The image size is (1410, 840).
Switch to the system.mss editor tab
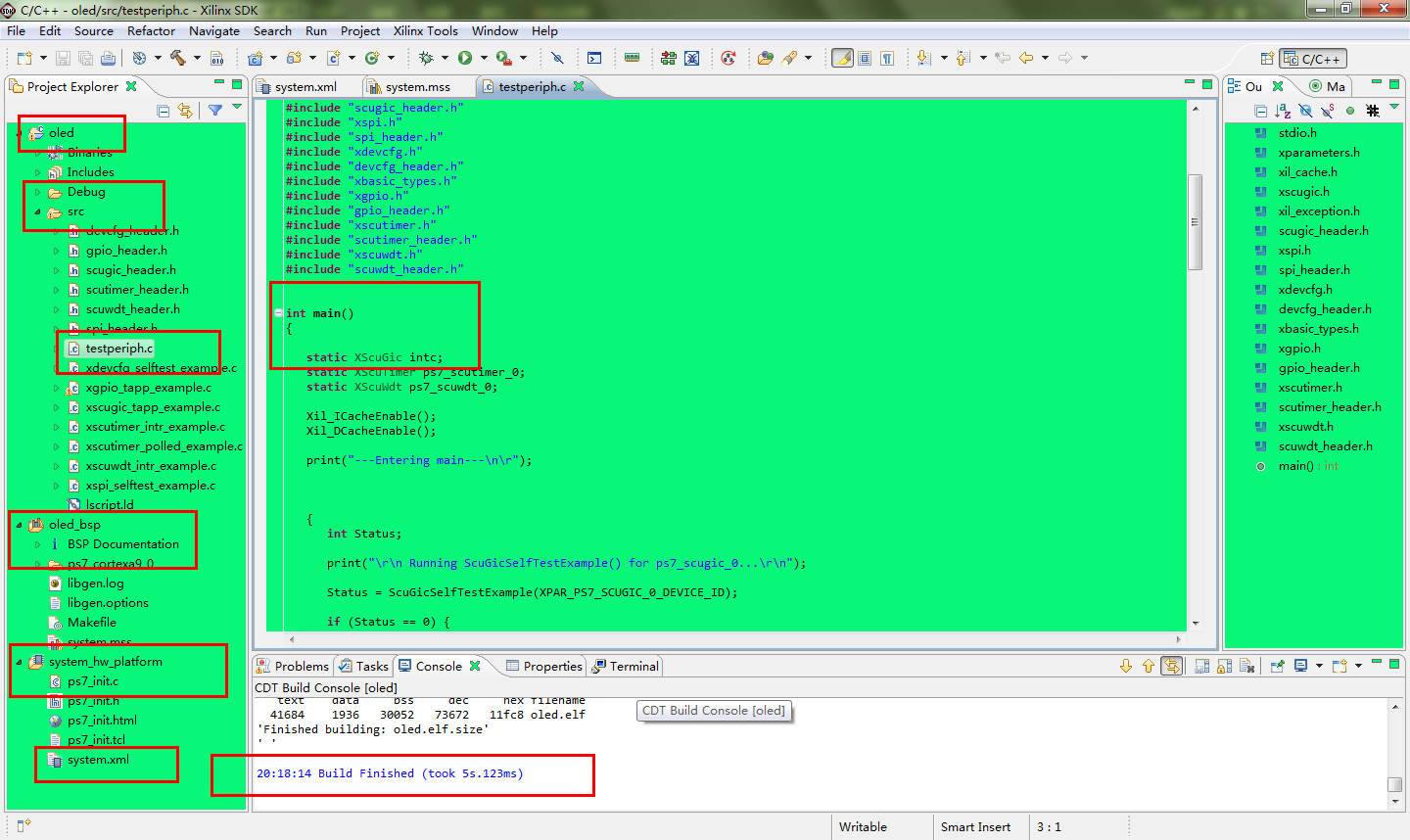417,87
